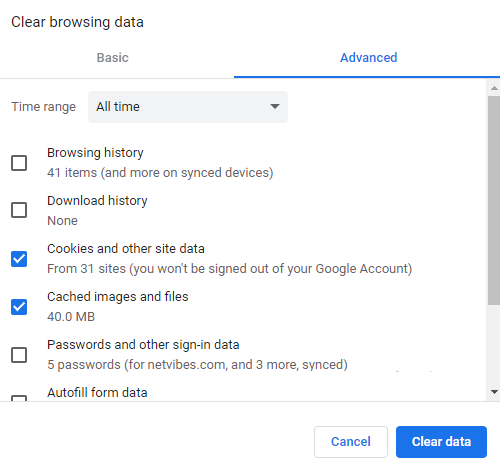This screenshot has height=472, width=500.
Task: Click the Browsing history label text
Action: 95,153
